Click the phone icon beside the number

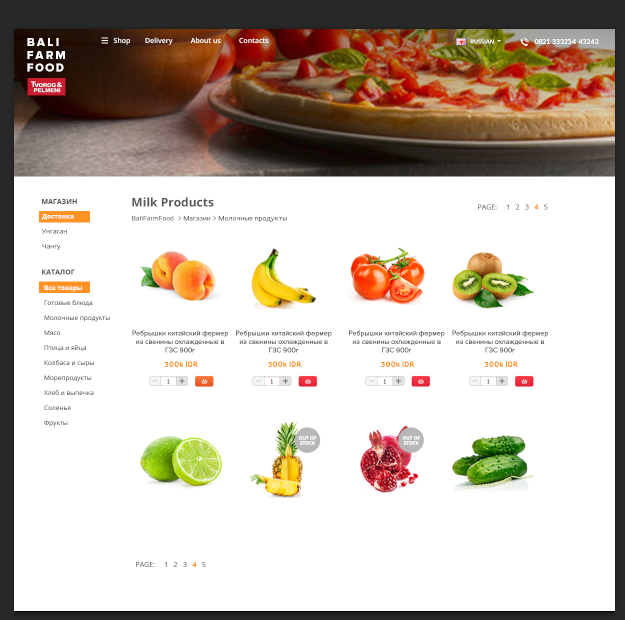click(x=525, y=41)
